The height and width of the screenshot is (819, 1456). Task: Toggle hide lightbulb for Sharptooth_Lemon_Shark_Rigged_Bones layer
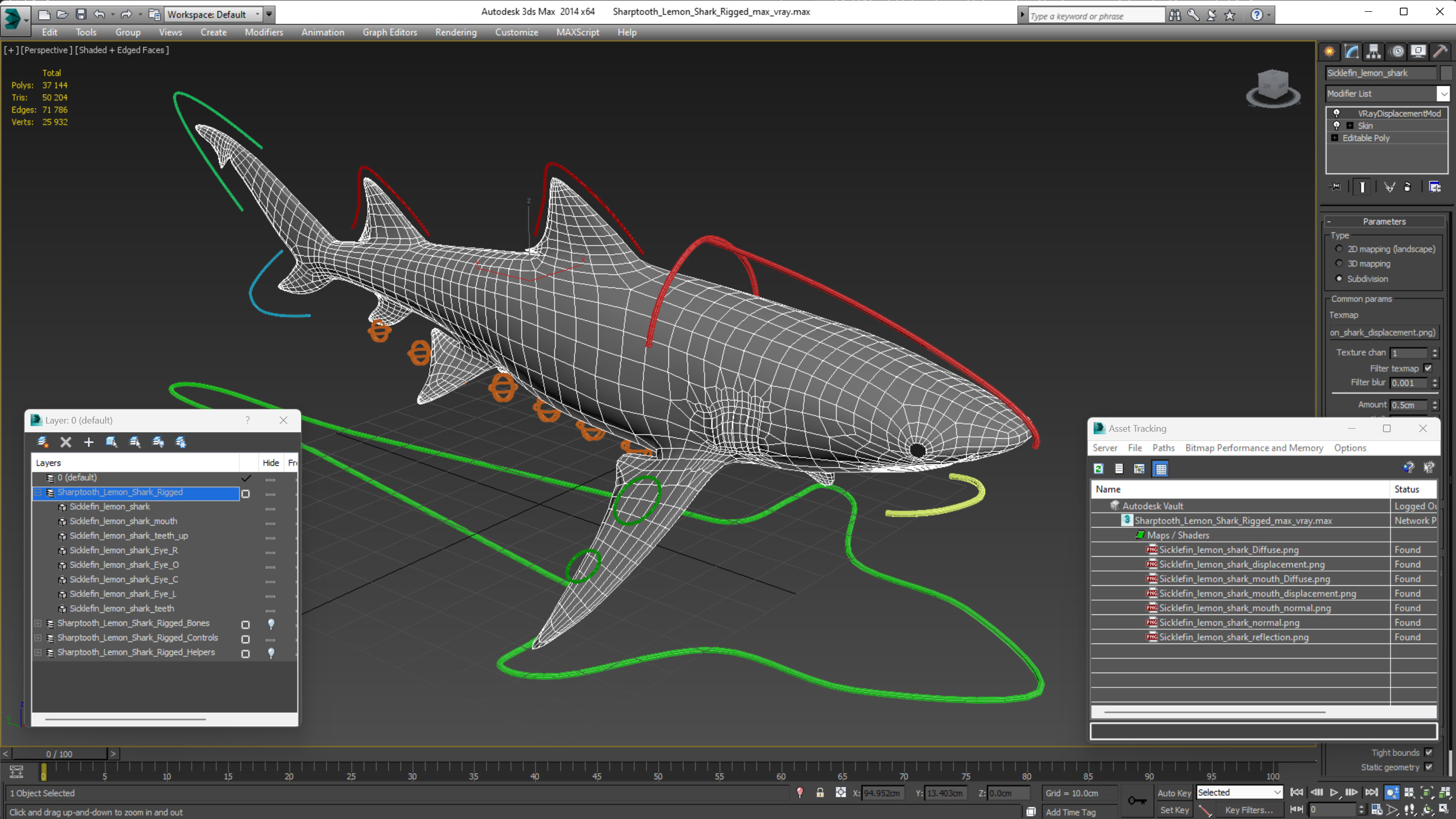[x=271, y=624]
